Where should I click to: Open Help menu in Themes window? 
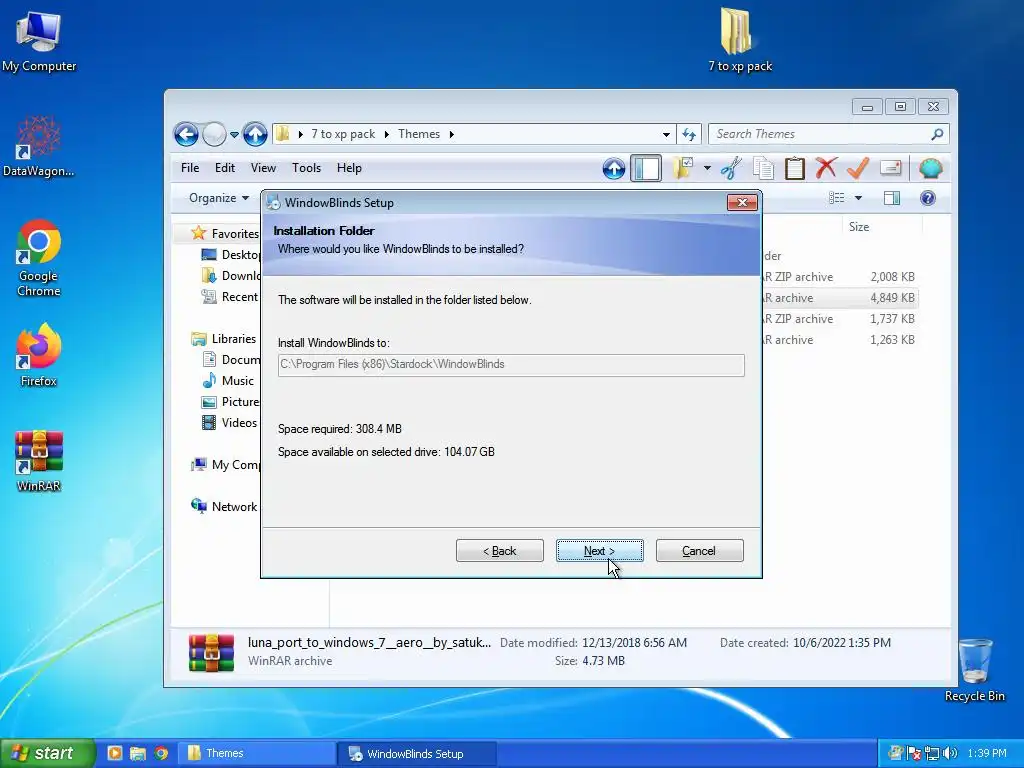coord(349,168)
